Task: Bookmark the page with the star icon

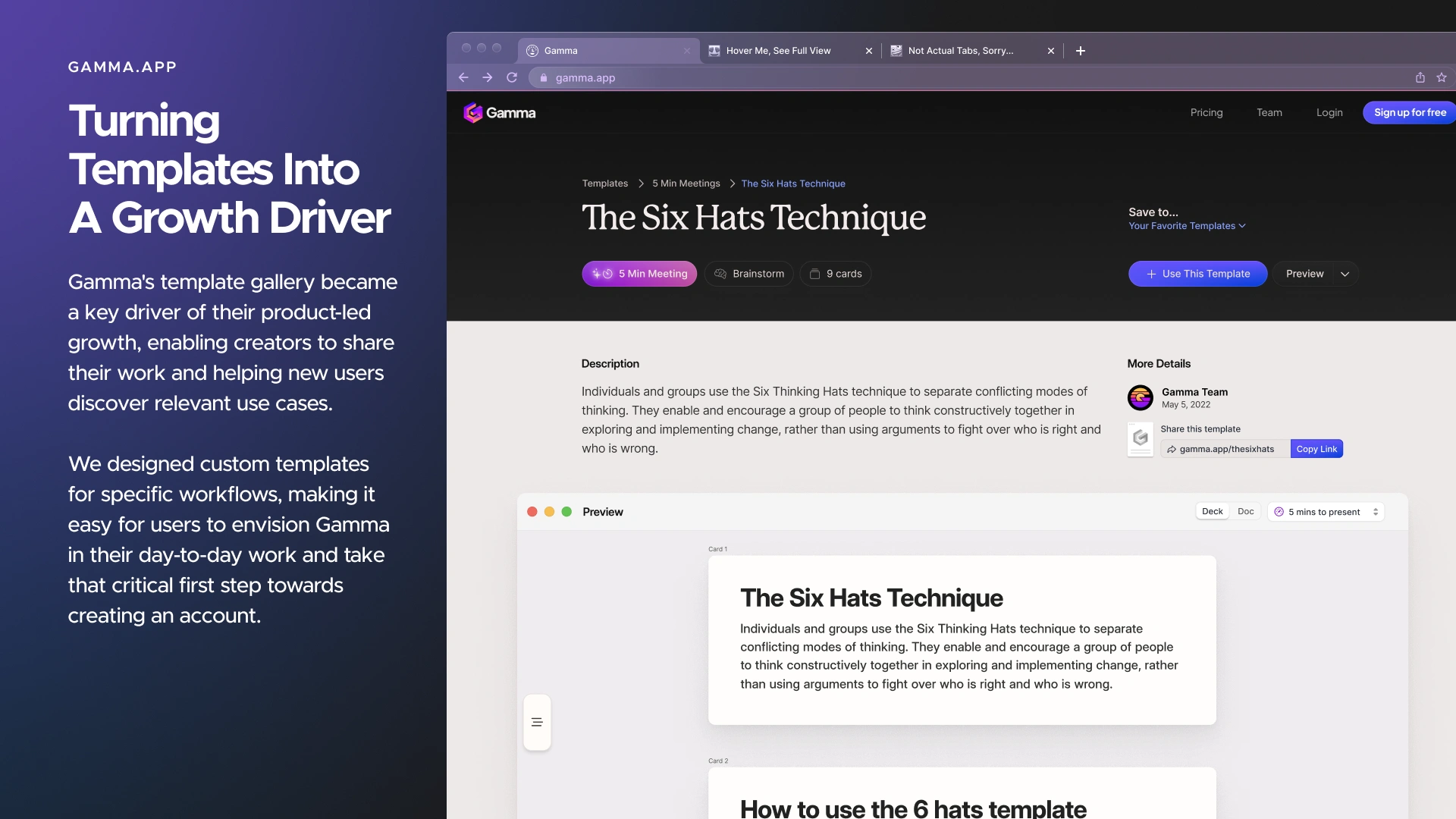Action: point(1442,77)
